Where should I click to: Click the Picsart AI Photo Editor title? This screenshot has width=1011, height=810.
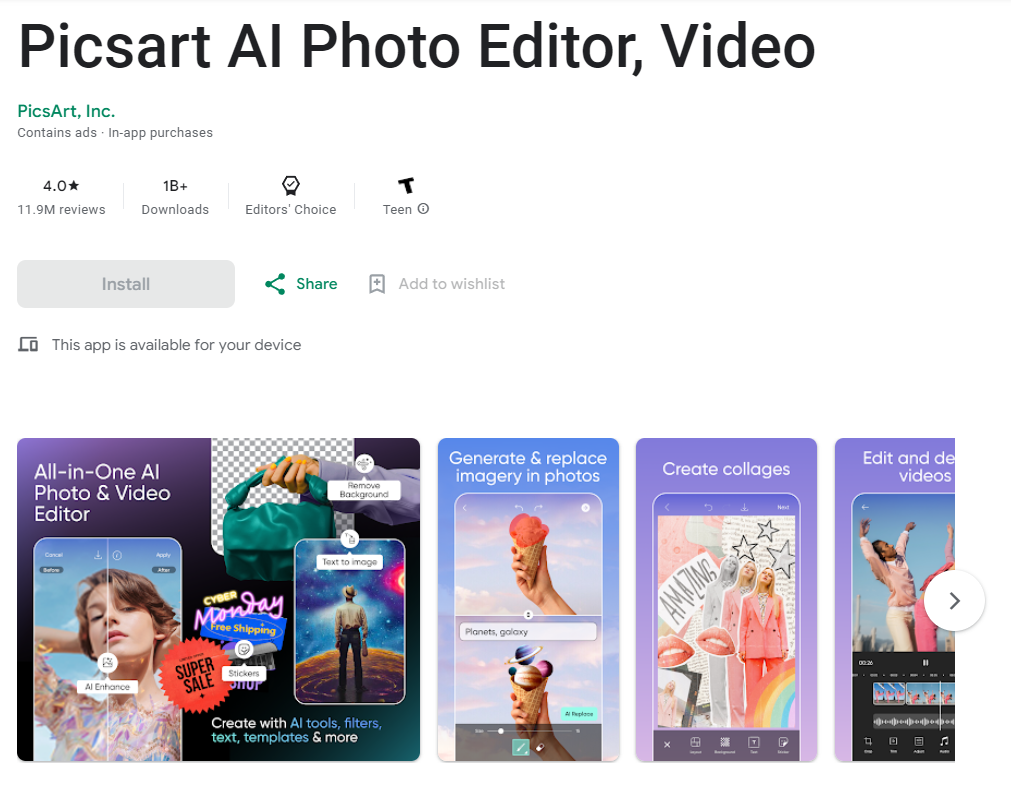pos(417,46)
